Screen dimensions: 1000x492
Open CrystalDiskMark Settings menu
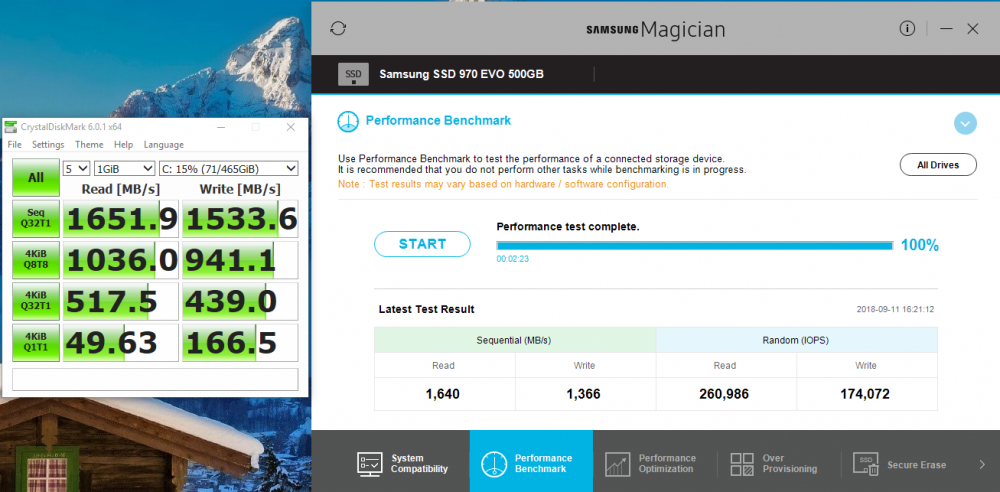[48, 145]
